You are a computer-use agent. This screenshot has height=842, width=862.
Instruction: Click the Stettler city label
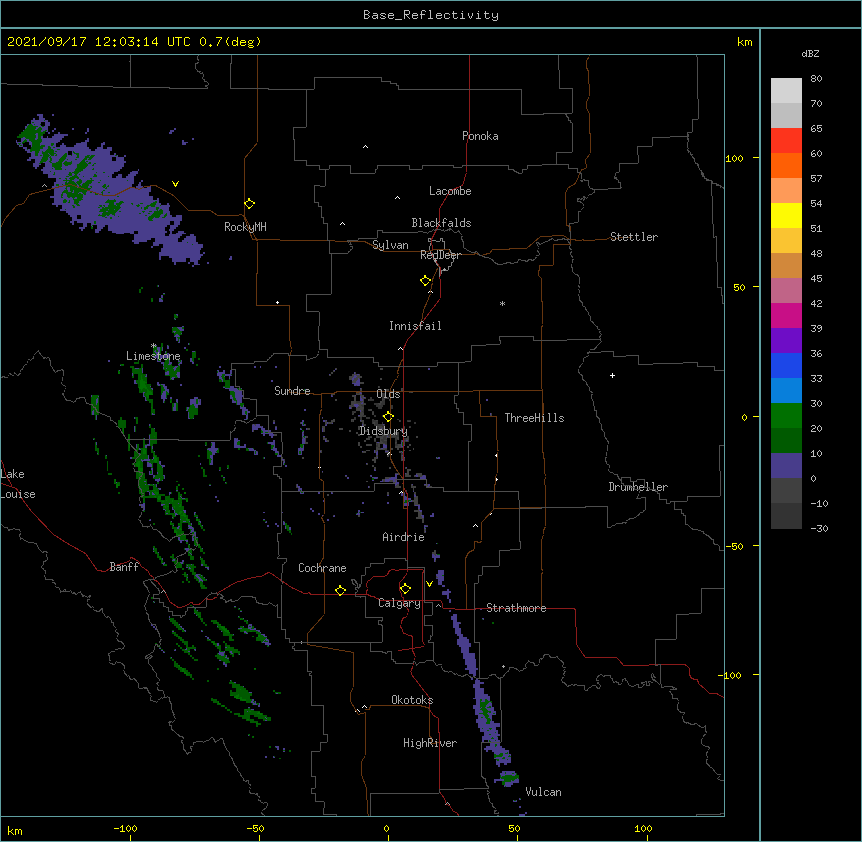point(634,237)
